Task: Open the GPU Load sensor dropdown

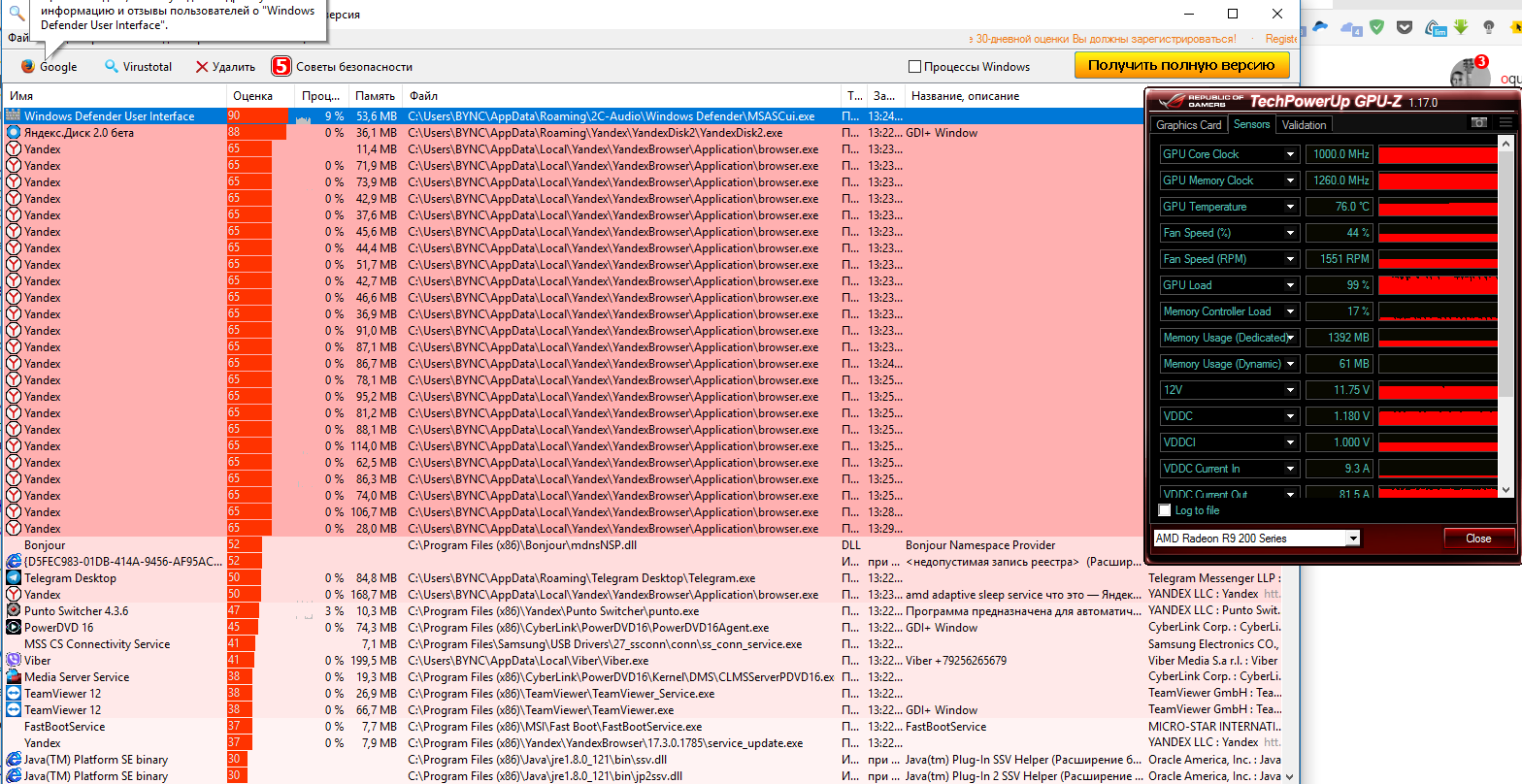Action: [x=1290, y=285]
